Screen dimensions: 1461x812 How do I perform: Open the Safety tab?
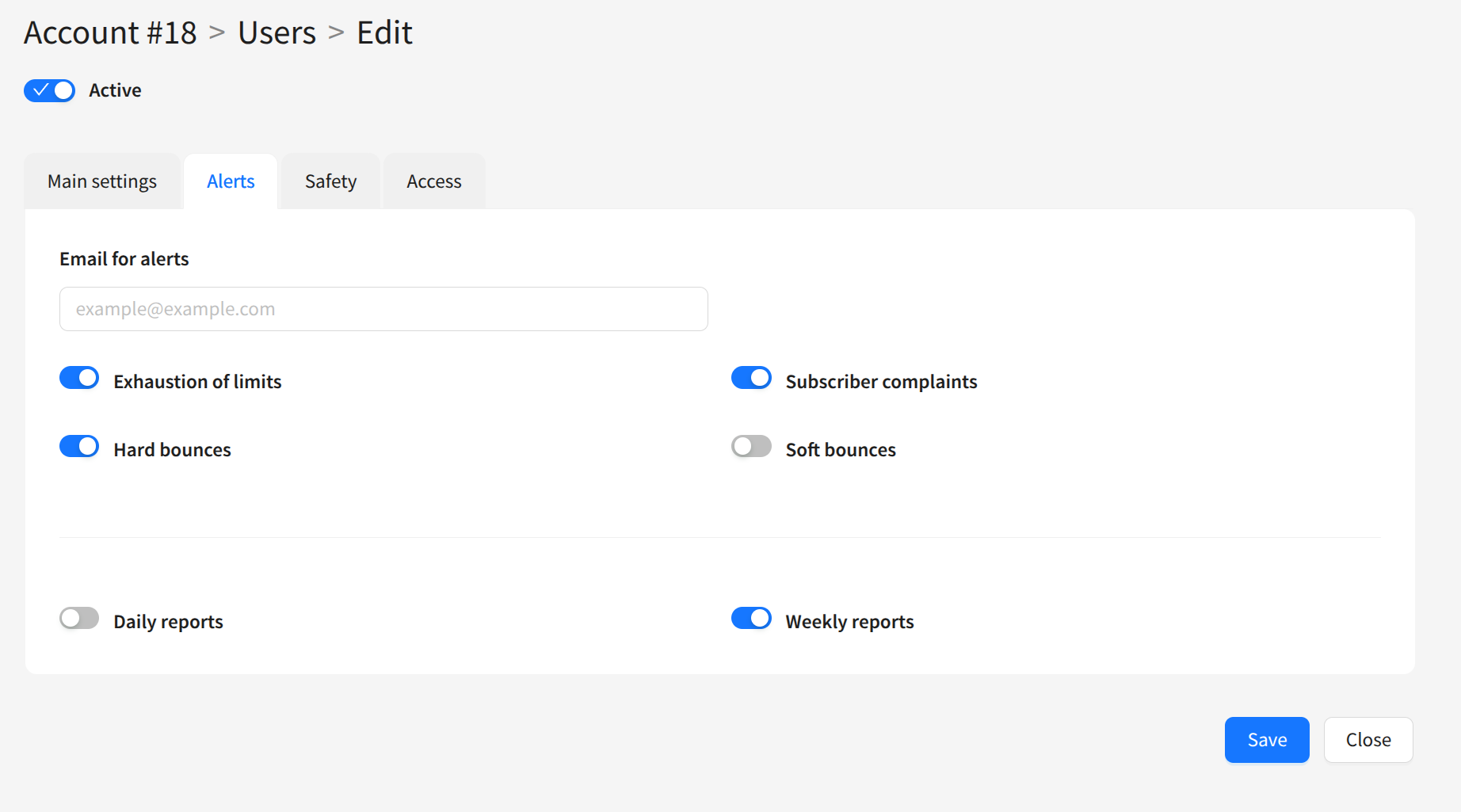pyautogui.click(x=330, y=181)
